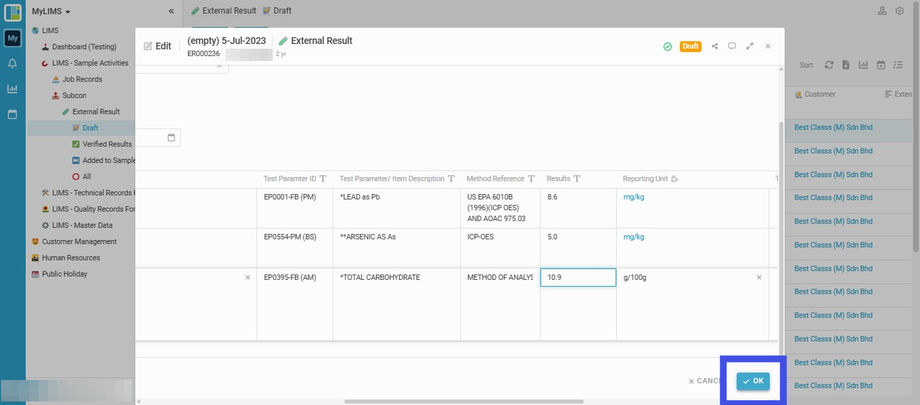The image size is (920, 405).
Task: Collapse the sidebar with double chevron
Action: (171, 11)
